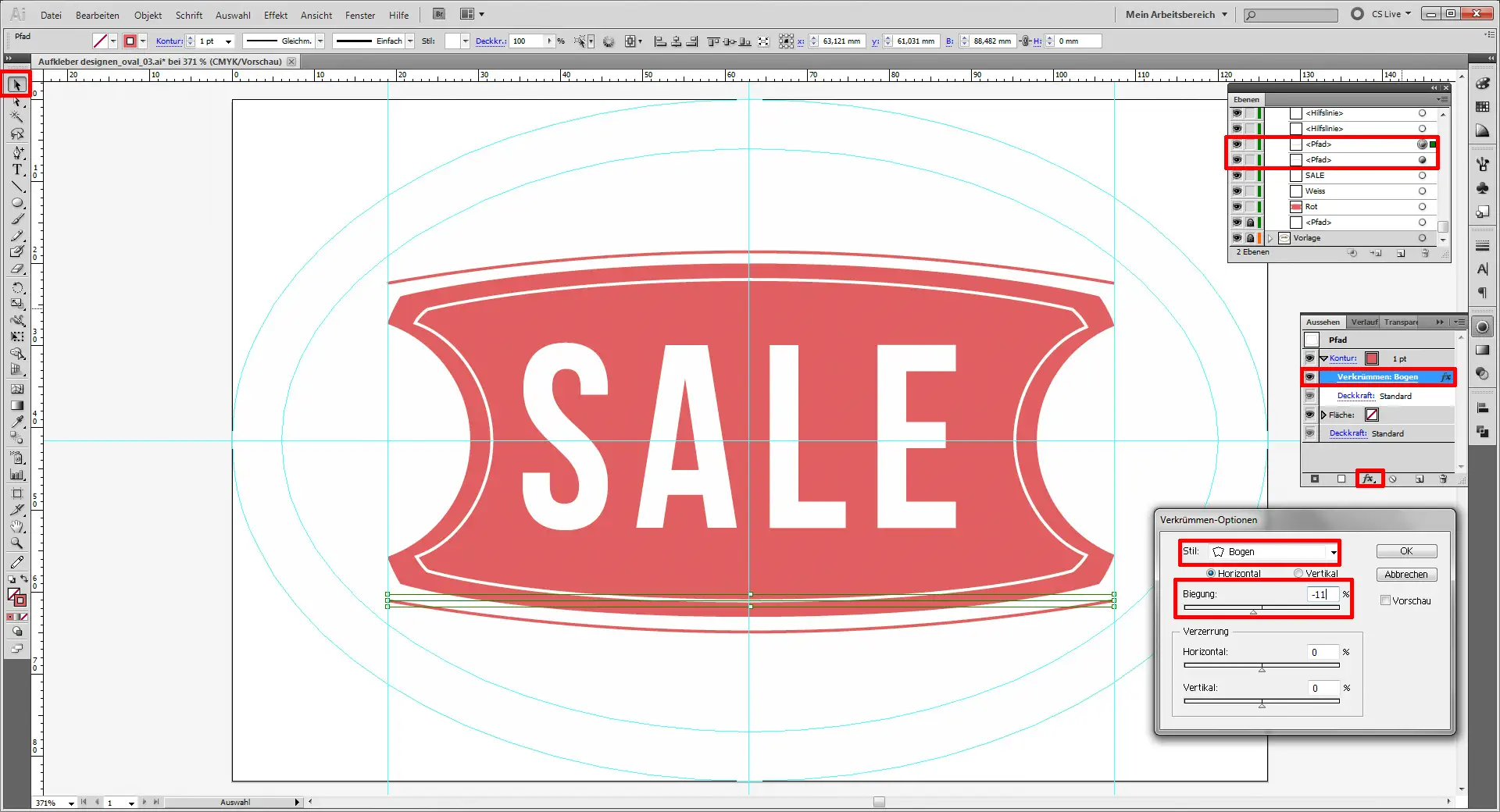This screenshot has height=812, width=1500.
Task: Choose the Hand tool
Action: click(x=16, y=527)
